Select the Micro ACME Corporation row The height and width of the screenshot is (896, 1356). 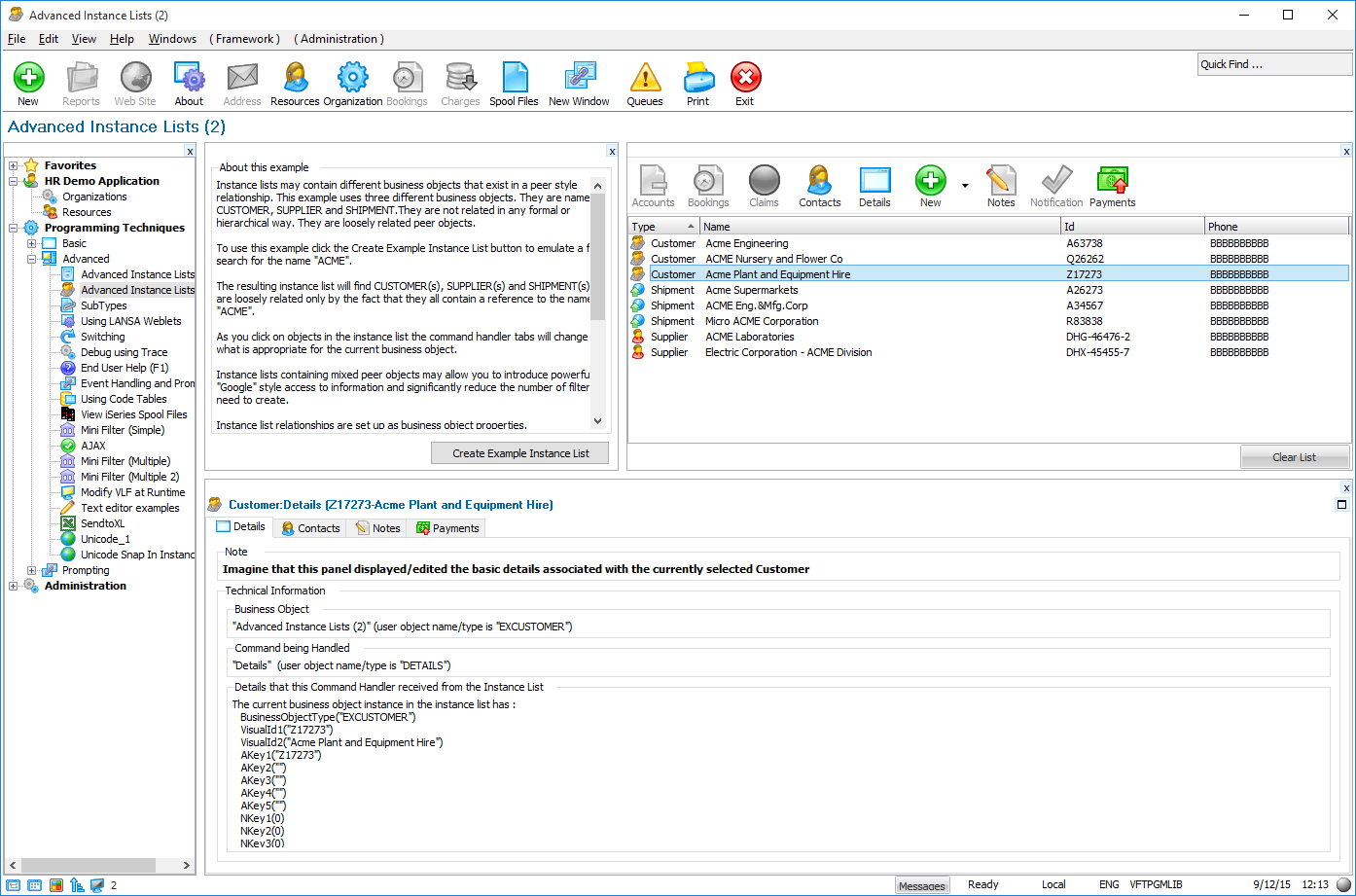click(988, 321)
